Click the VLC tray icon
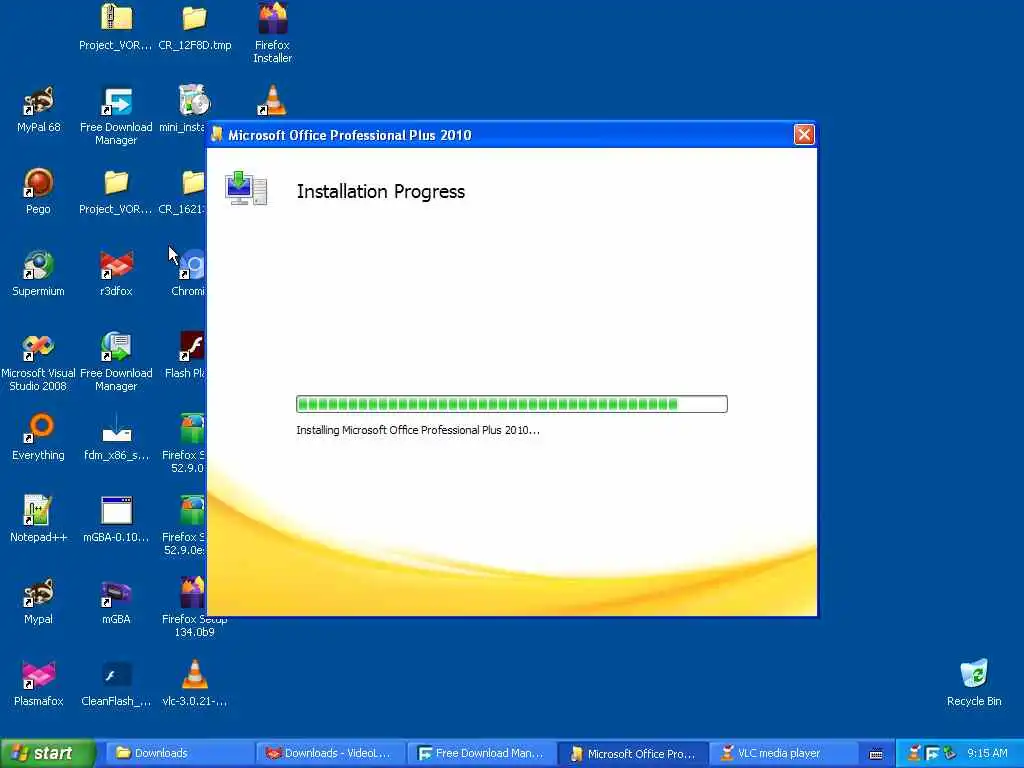This screenshot has width=1024, height=768. point(915,753)
